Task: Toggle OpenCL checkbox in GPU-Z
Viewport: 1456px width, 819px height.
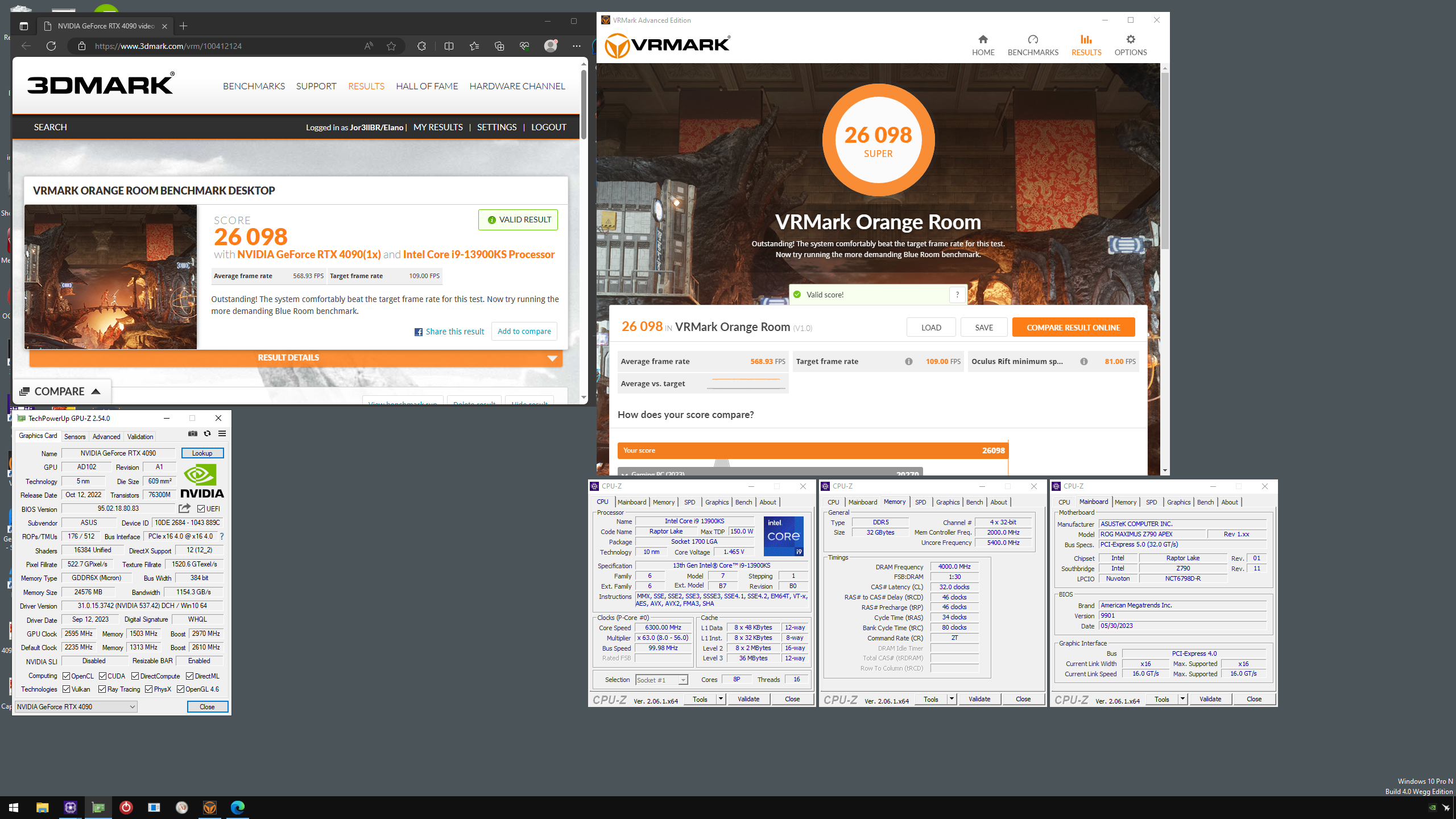Action: 67,676
